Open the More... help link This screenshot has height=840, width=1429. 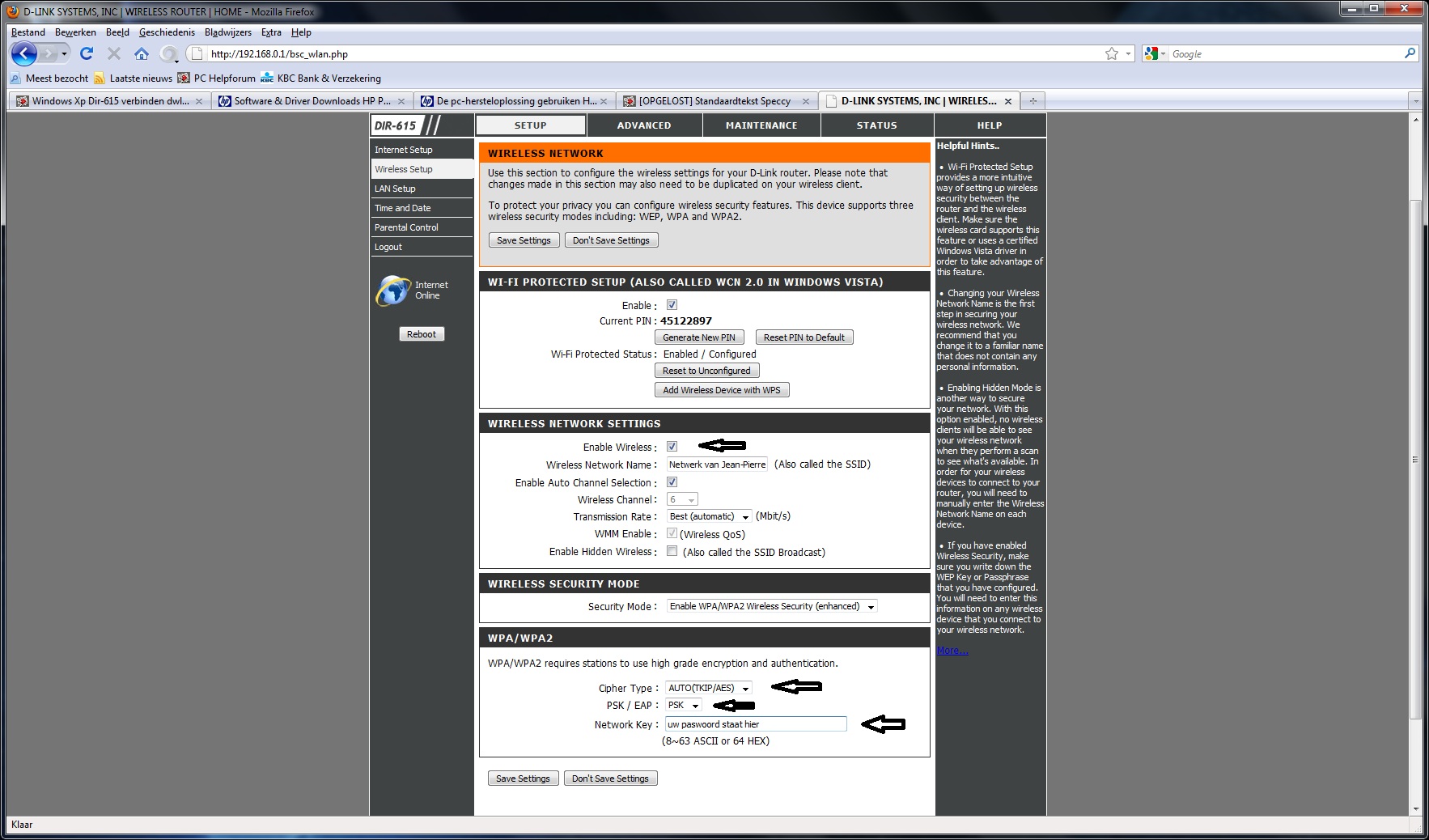pyautogui.click(x=952, y=651)
